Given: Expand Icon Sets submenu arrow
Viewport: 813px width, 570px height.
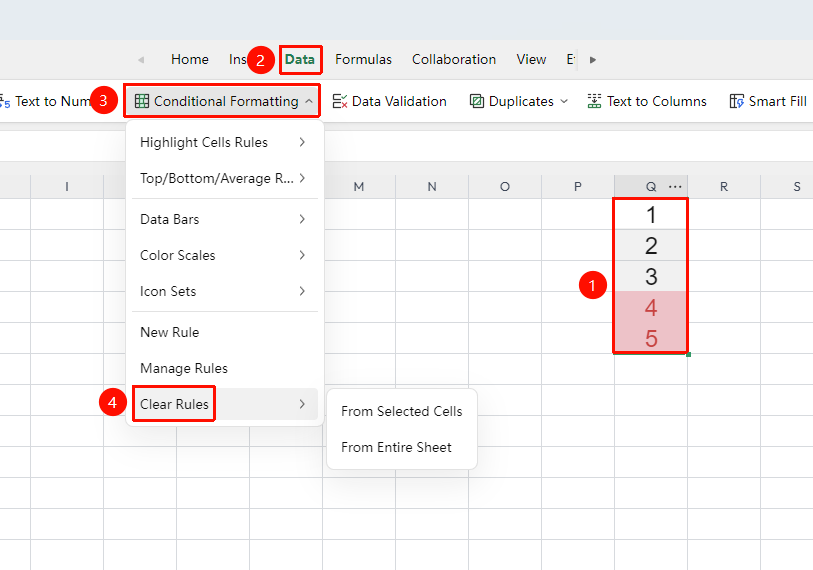Looking at the screenshot, I should point(302,291).
